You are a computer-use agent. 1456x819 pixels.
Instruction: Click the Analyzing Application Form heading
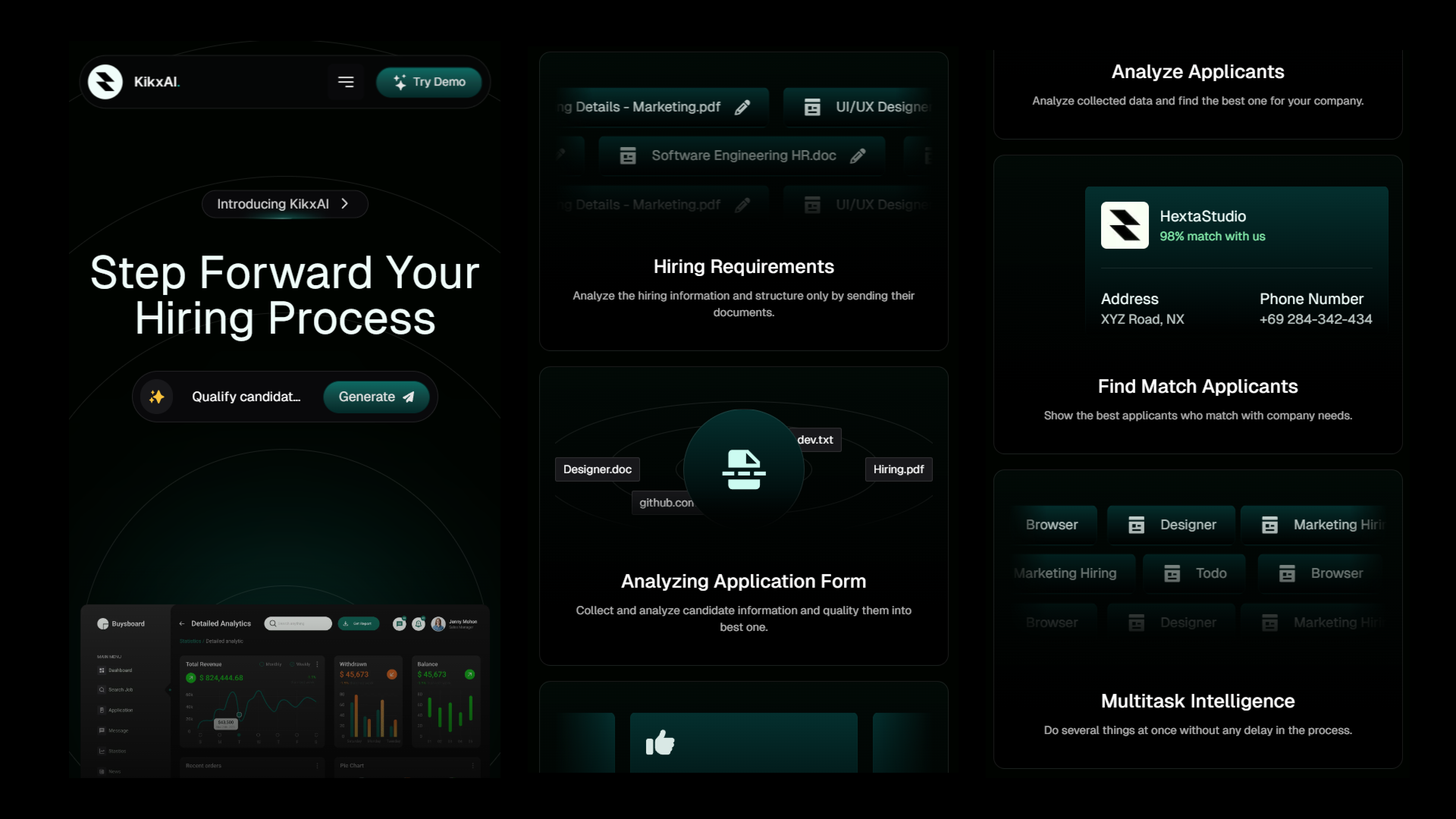point(744,582)
